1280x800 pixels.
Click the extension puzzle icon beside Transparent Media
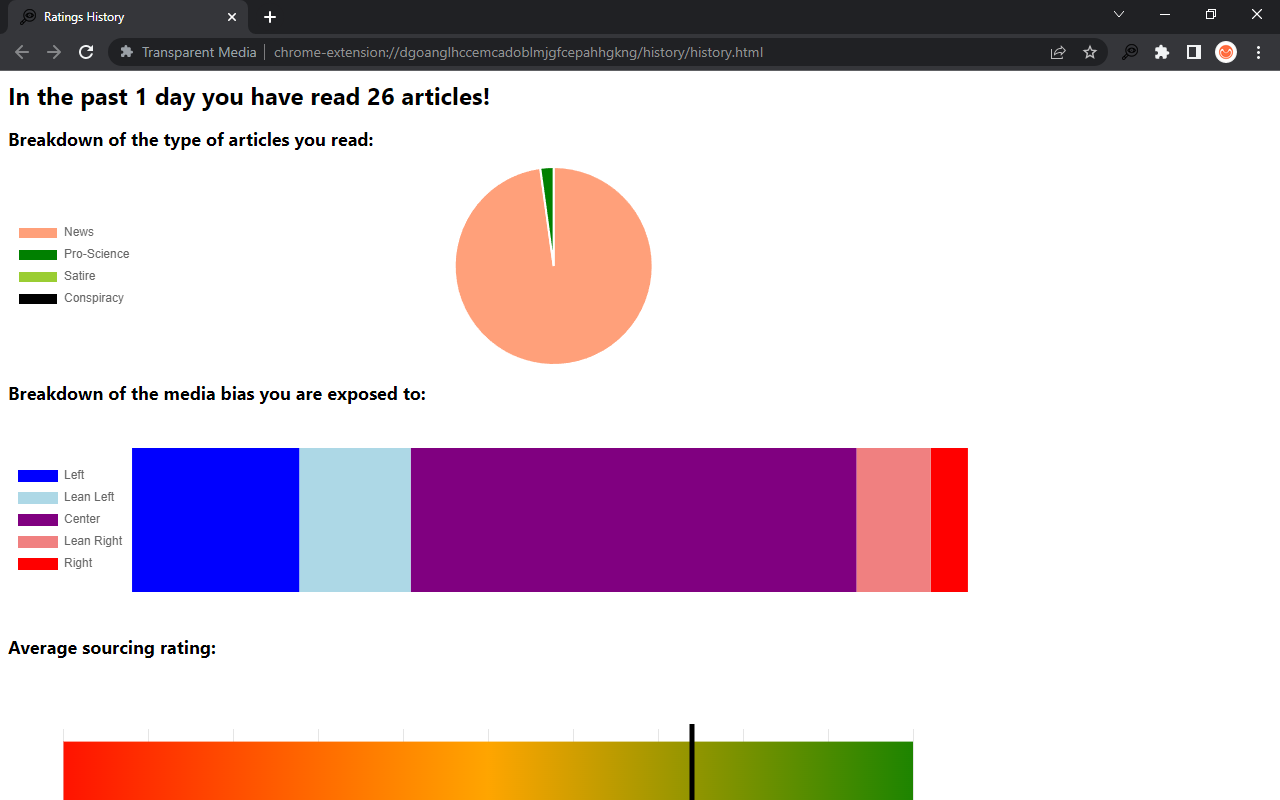[x=127, y=52]
